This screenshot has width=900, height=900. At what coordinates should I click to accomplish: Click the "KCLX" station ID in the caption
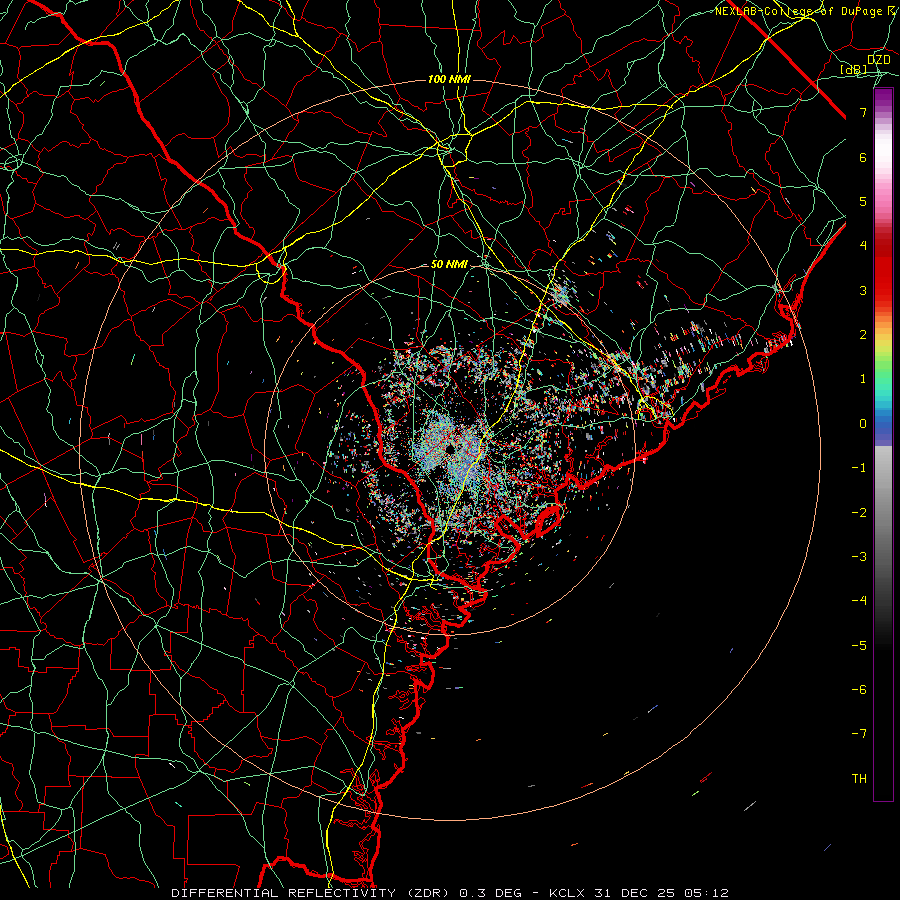pyautogui.click(x=567, y=893)
